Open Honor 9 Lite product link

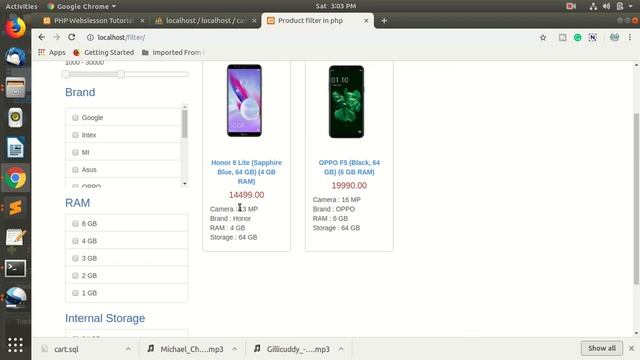247,172
